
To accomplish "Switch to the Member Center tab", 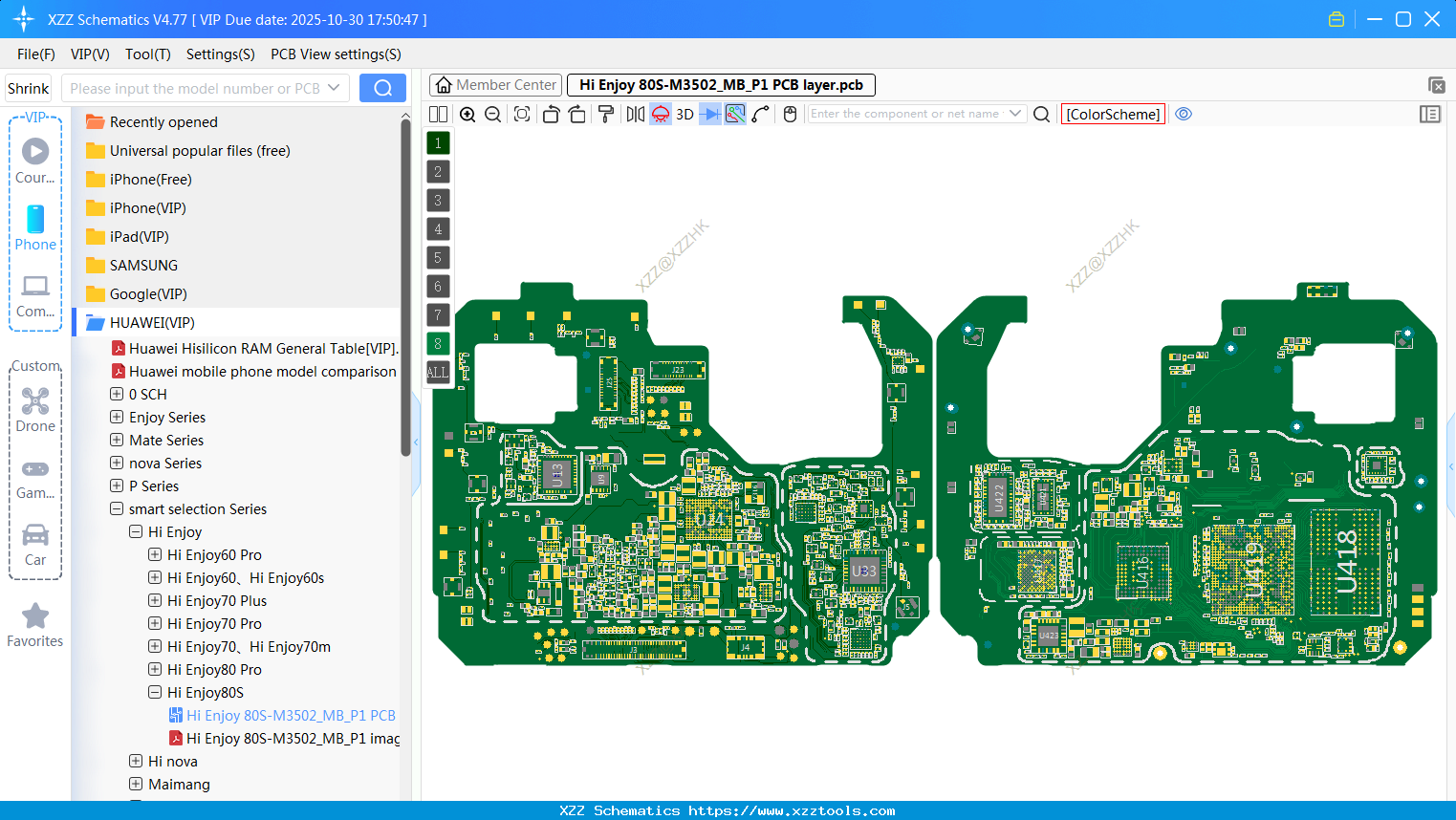I will 496,85.
